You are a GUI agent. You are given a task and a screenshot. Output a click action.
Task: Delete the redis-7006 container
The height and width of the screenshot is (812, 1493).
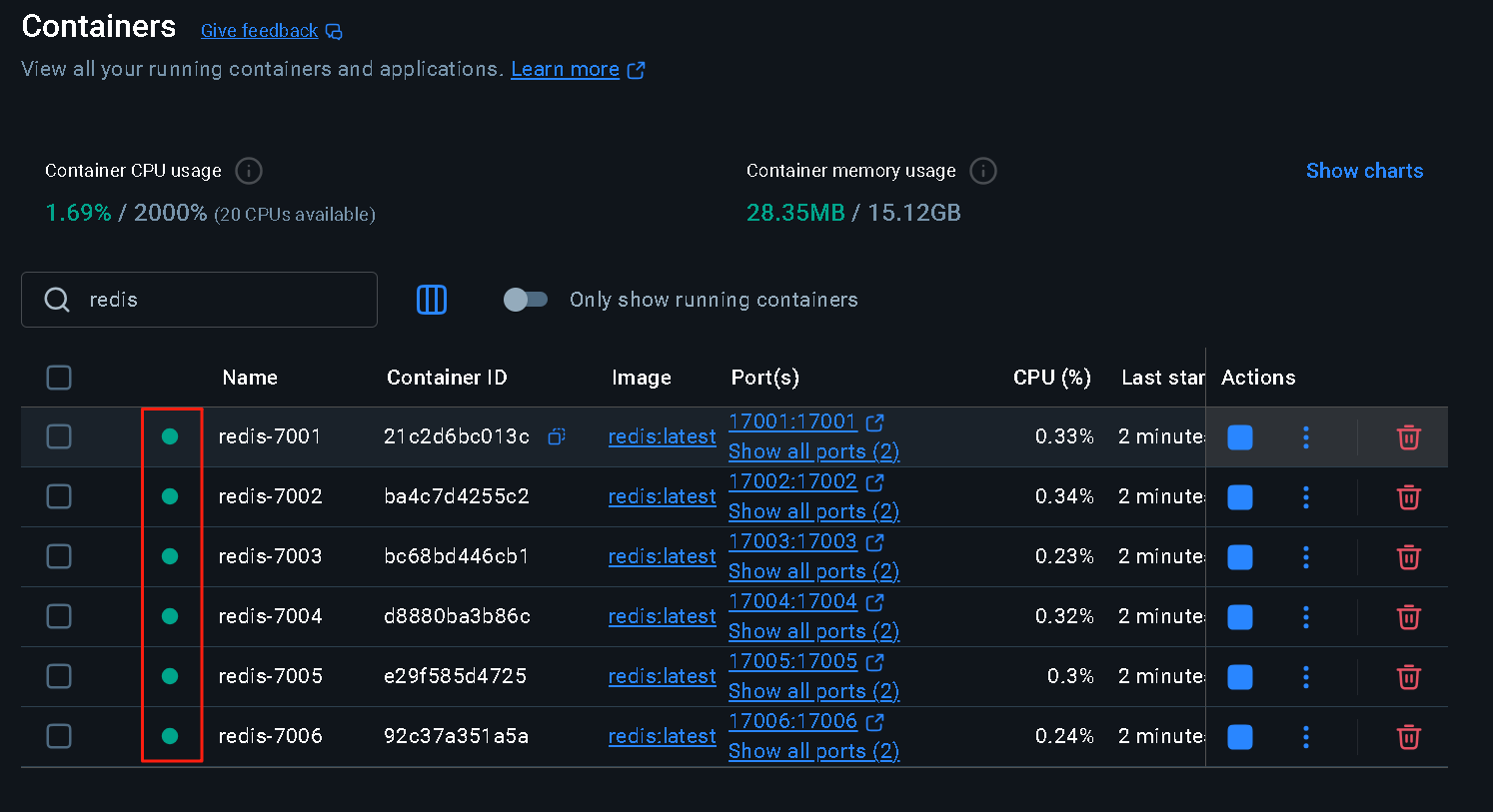[x=1408, y=737]
